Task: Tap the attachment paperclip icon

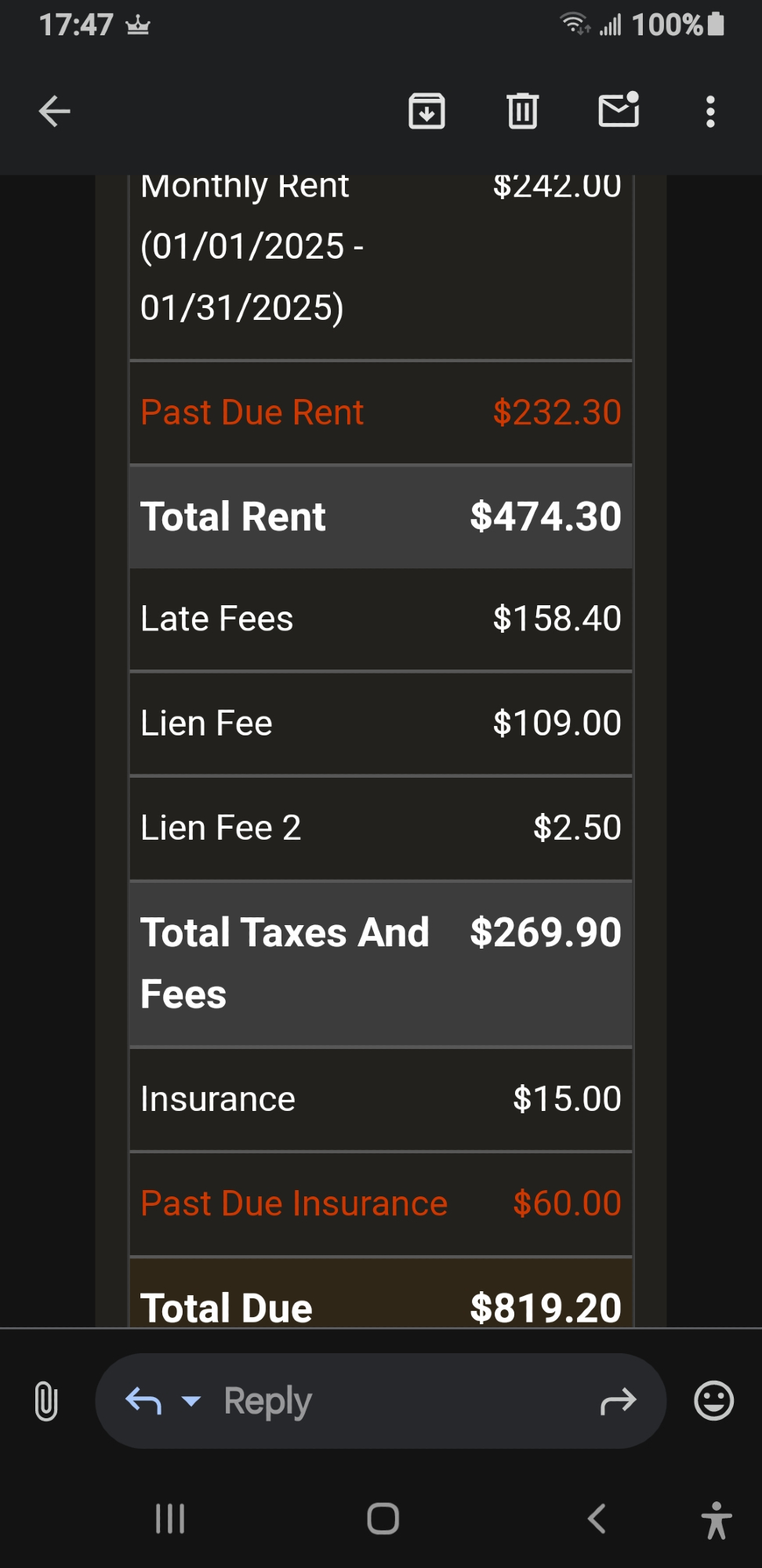Action: click(x=46, y=1401)
